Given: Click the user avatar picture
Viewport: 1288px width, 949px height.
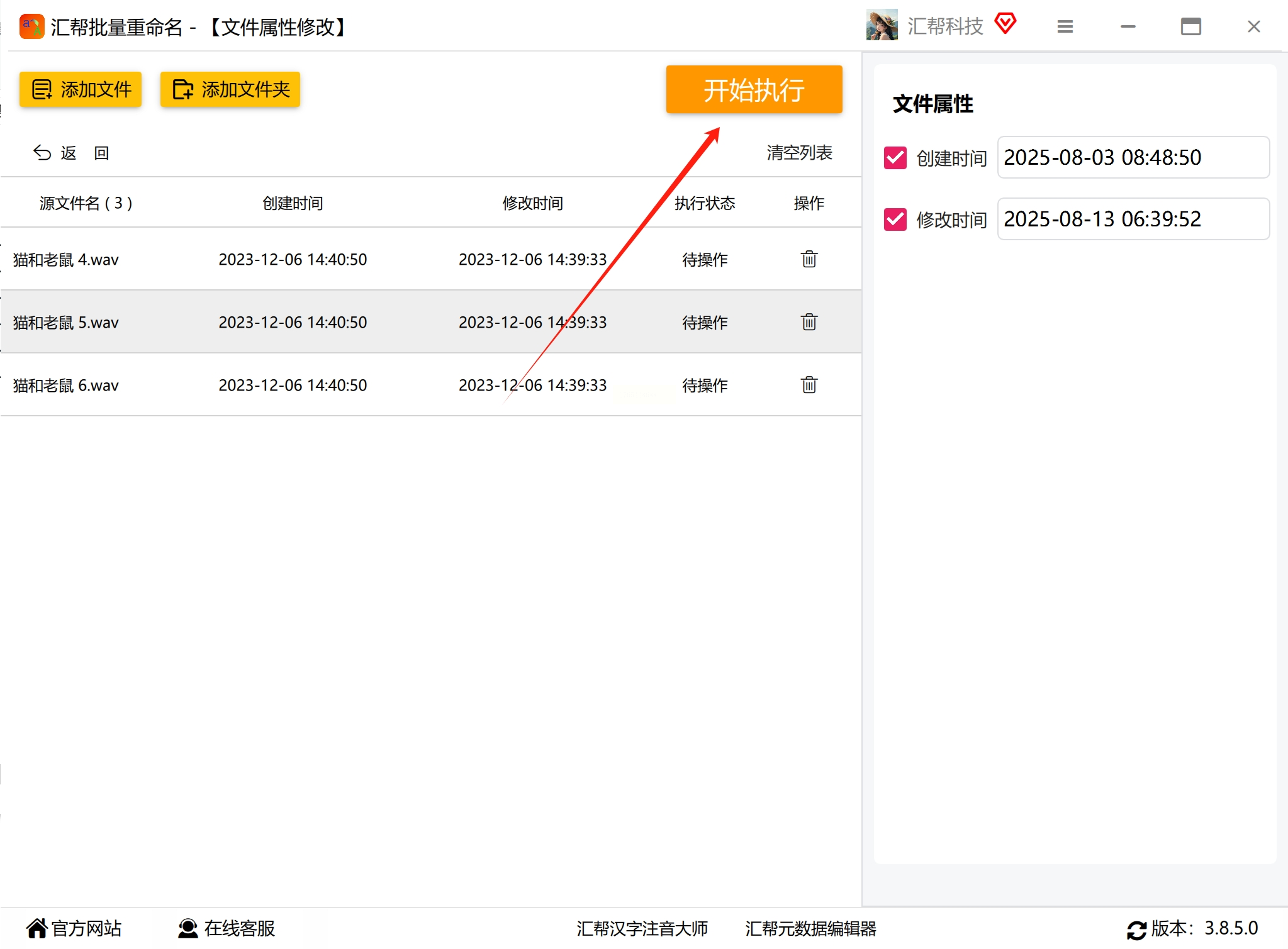Looking at the screenshot, I should click(x=882, y=26).
